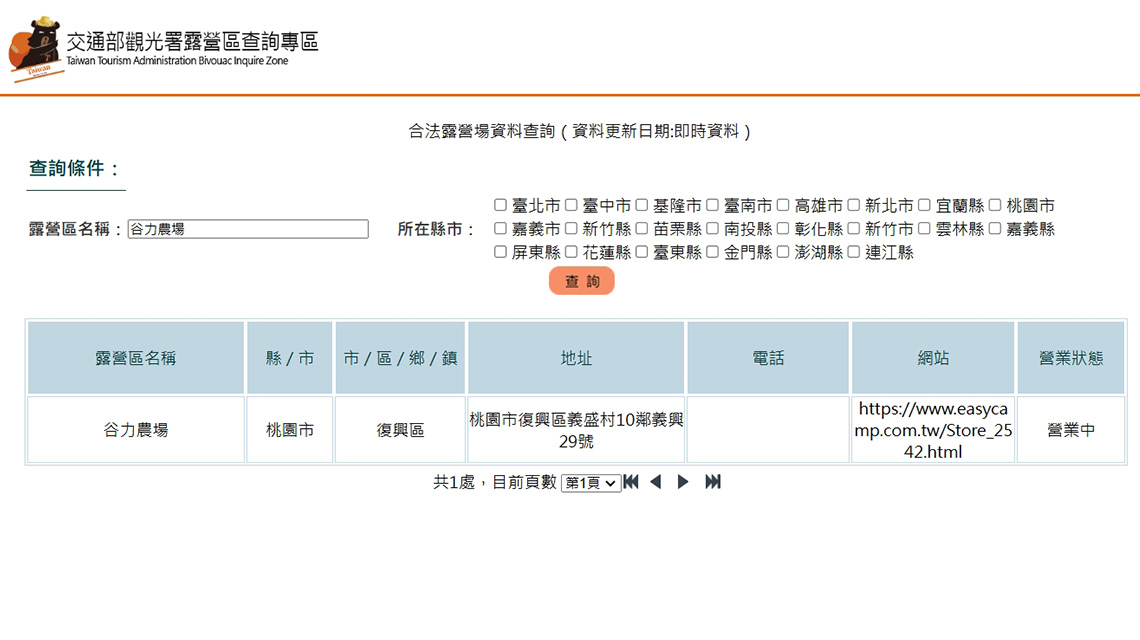Image resolution: width=1140 pixels, height=640 pixels.
Task: Select the 宜蘭縣 checkbox
Action: (925, 205)
